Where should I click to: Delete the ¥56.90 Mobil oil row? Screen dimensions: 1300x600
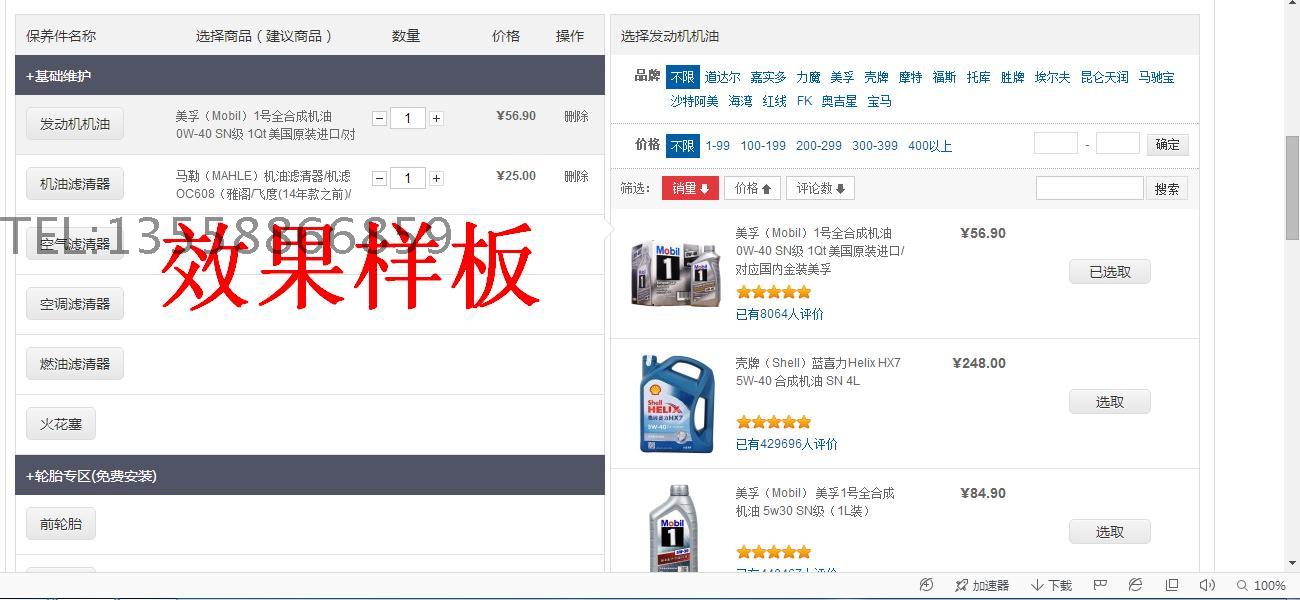pyautogui.click(x=576, y=116)
